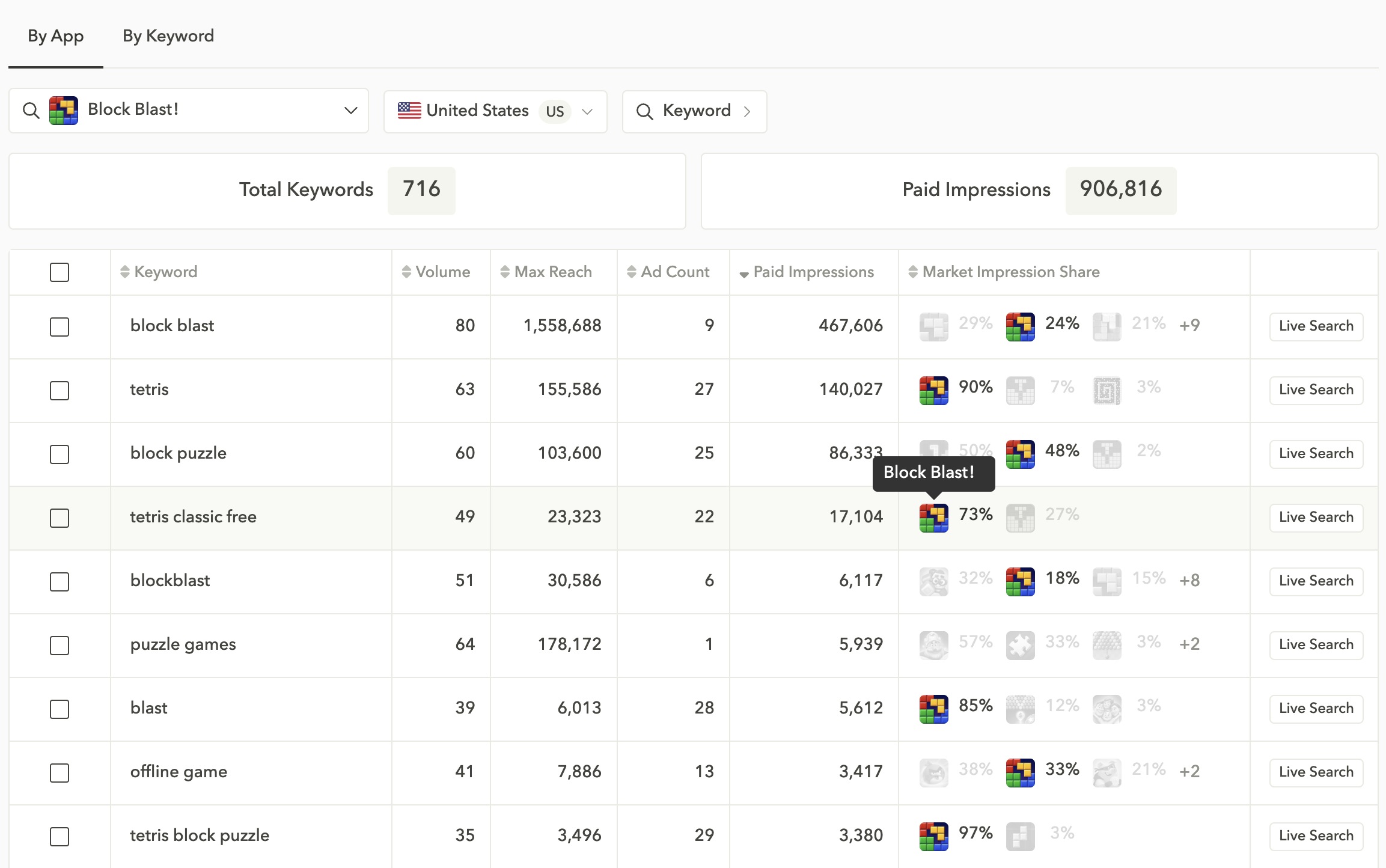Click +2 more apps in offline game row
The image size is (1386, 868).
coord(1189,771)
